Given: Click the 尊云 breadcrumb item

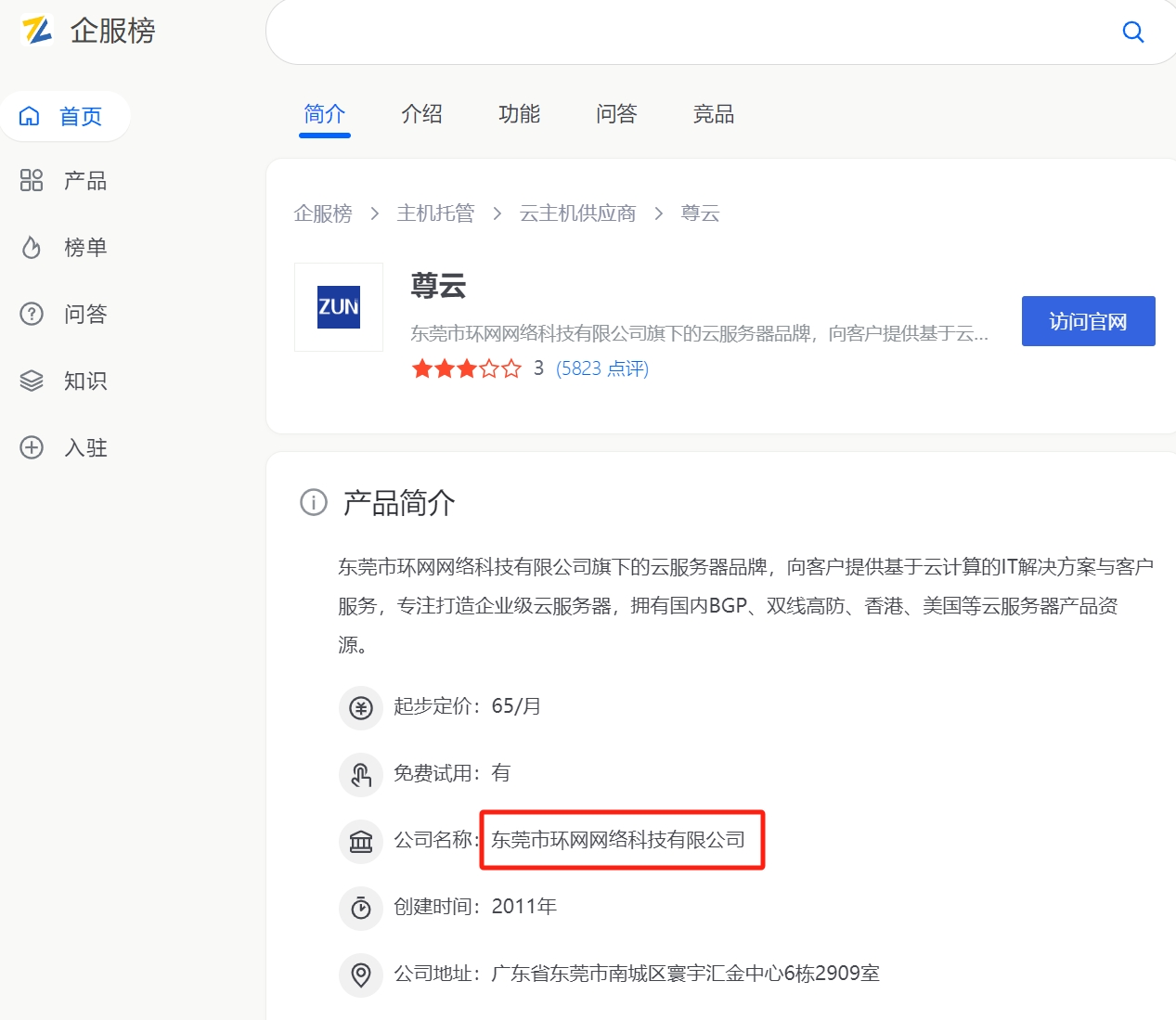Looking at the screenshot, I should (x=701, y=213).
